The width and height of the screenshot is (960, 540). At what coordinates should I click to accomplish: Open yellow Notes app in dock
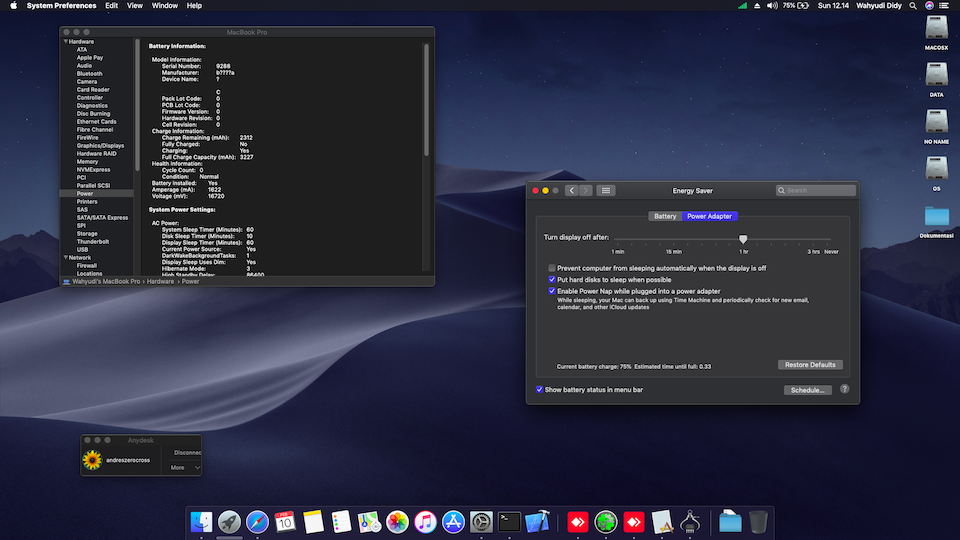tap(313, 522)
